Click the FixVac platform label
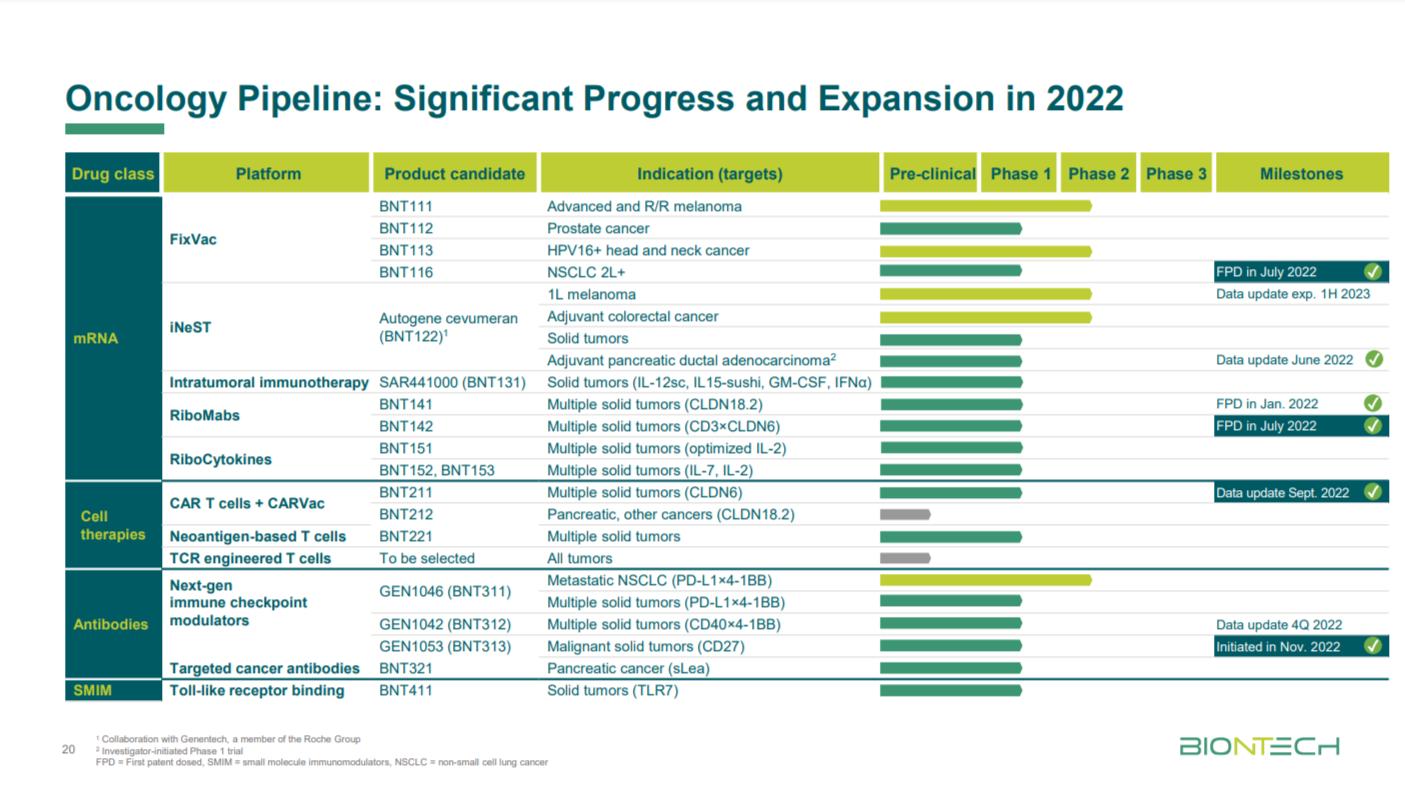The image size is (1405, 788). (193, 240)
